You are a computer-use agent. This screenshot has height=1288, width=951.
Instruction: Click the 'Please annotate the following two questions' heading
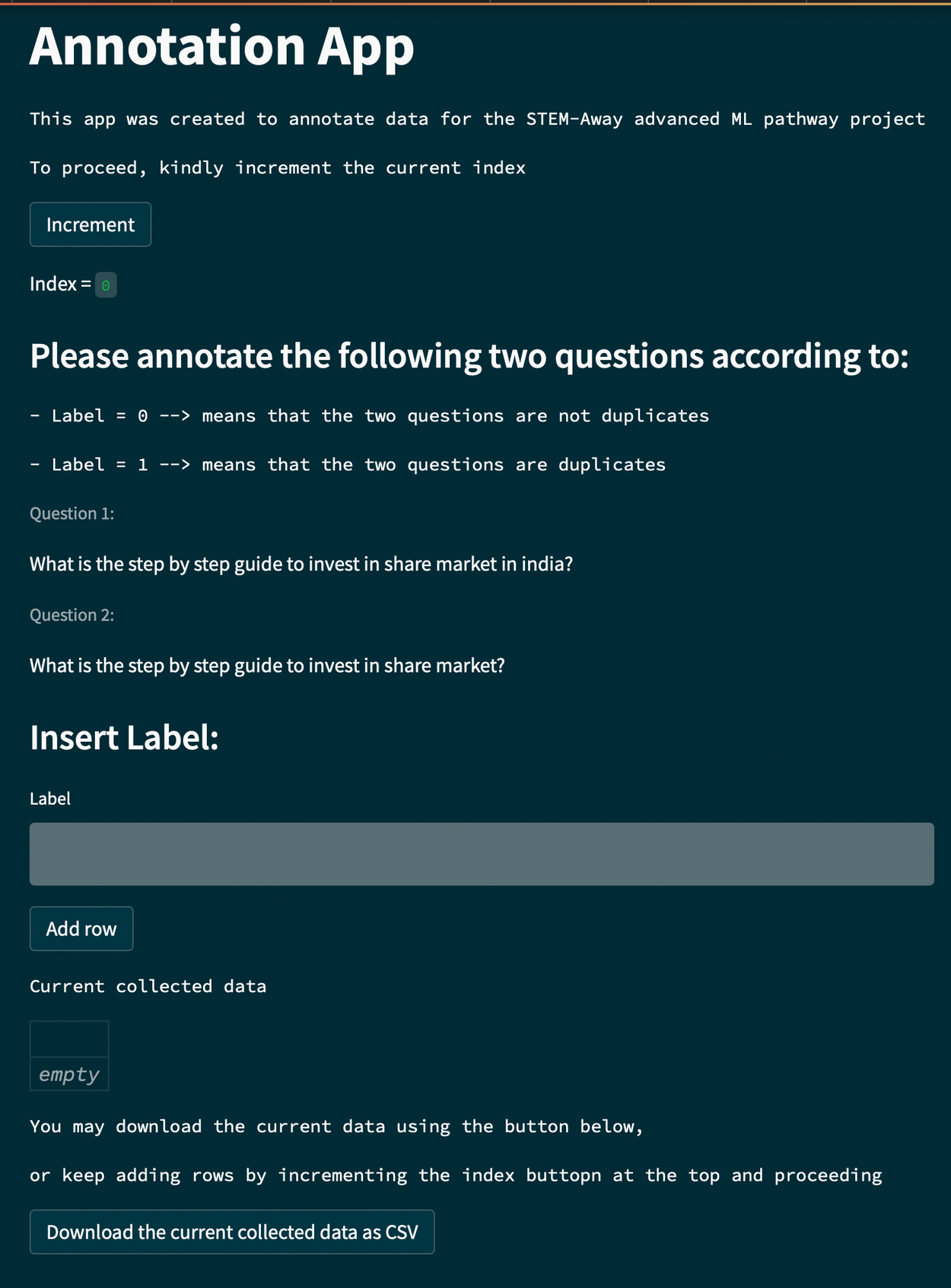tap(469, 356)
